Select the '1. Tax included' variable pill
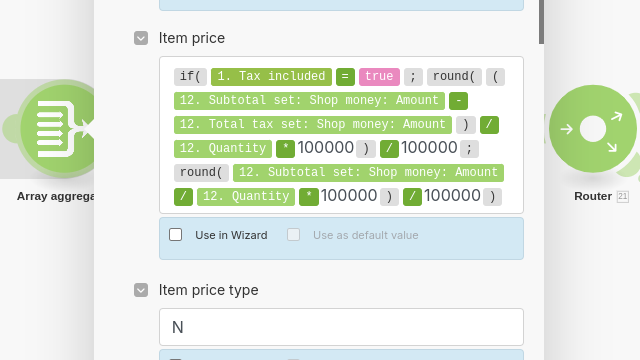This screenshot has height=360, width=640. pyautogui.click(x=271, y=77)
